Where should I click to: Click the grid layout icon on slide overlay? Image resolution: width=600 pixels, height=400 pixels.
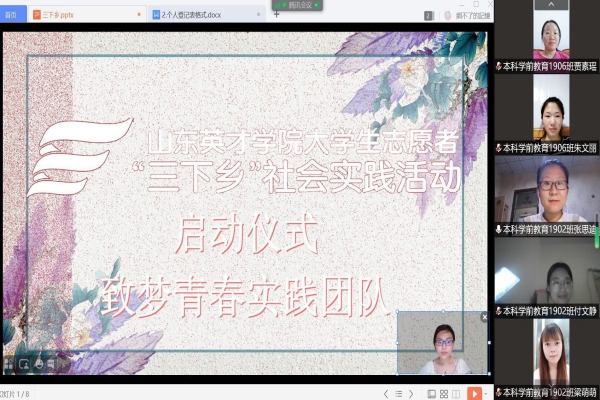(x=8, y=363)
